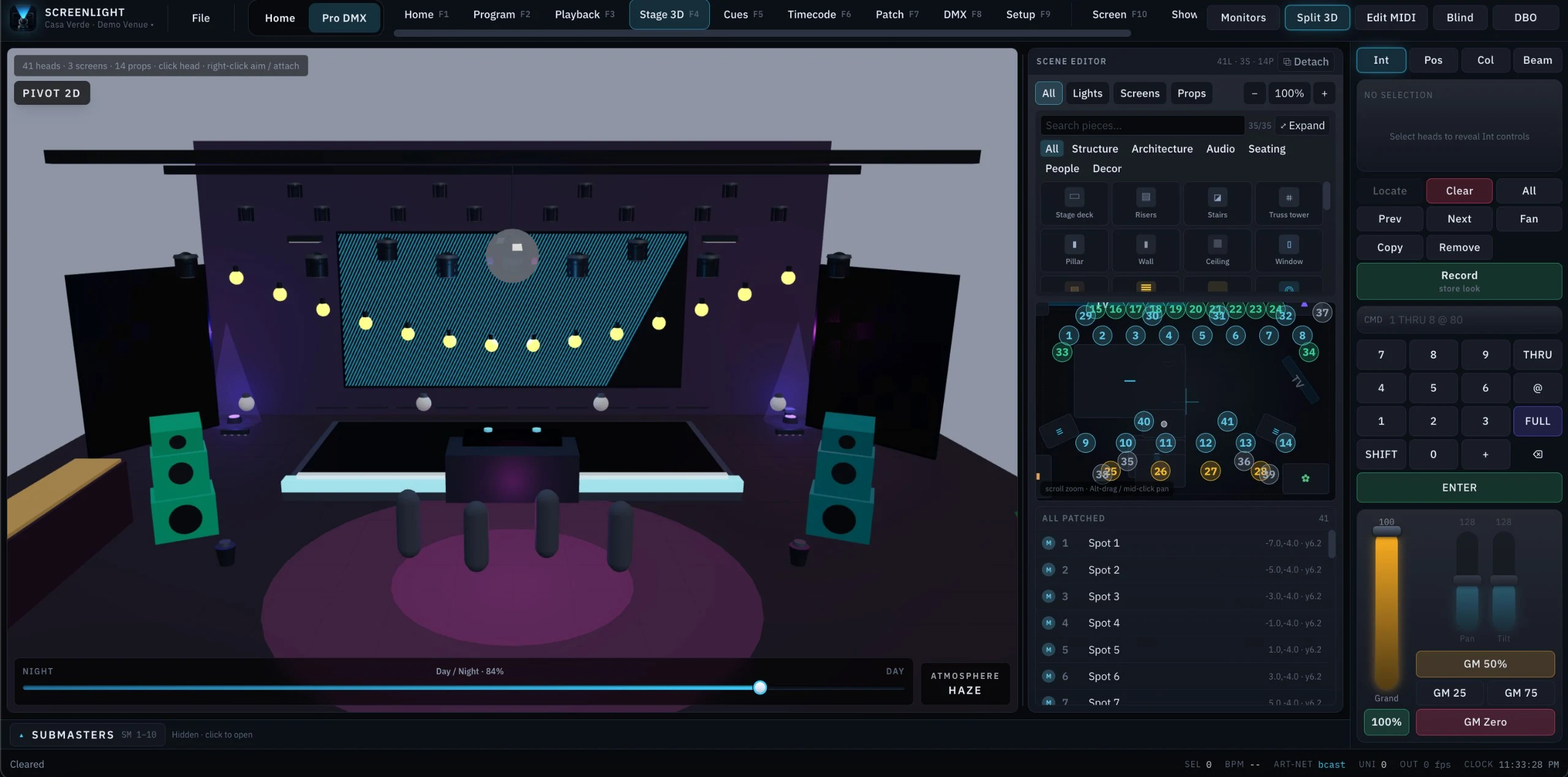
Task: Show the Col attribute tab
Action: [x=1485, y=60]
